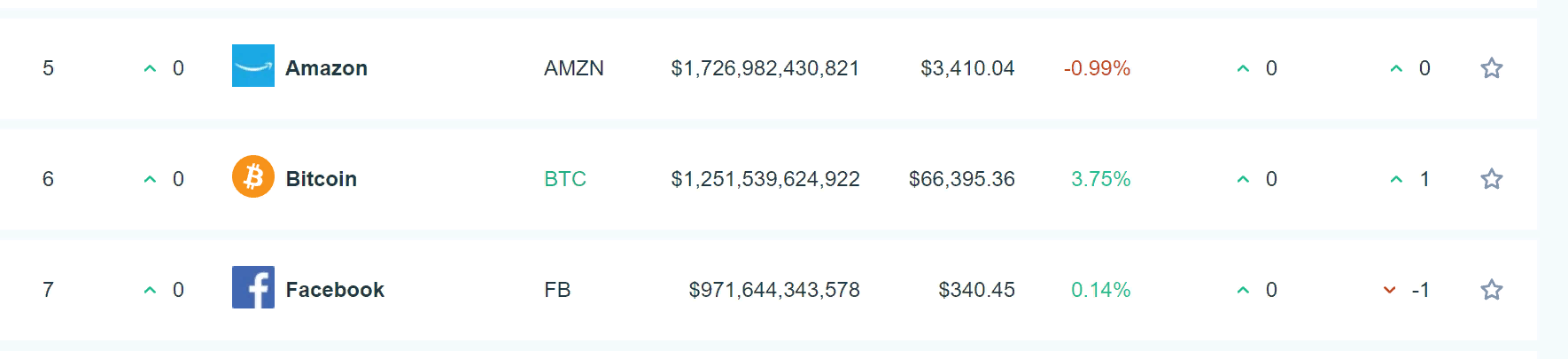Open the Amazon asset page
The height and width of the screenshot is (359, 1568).
coord(326,68)
